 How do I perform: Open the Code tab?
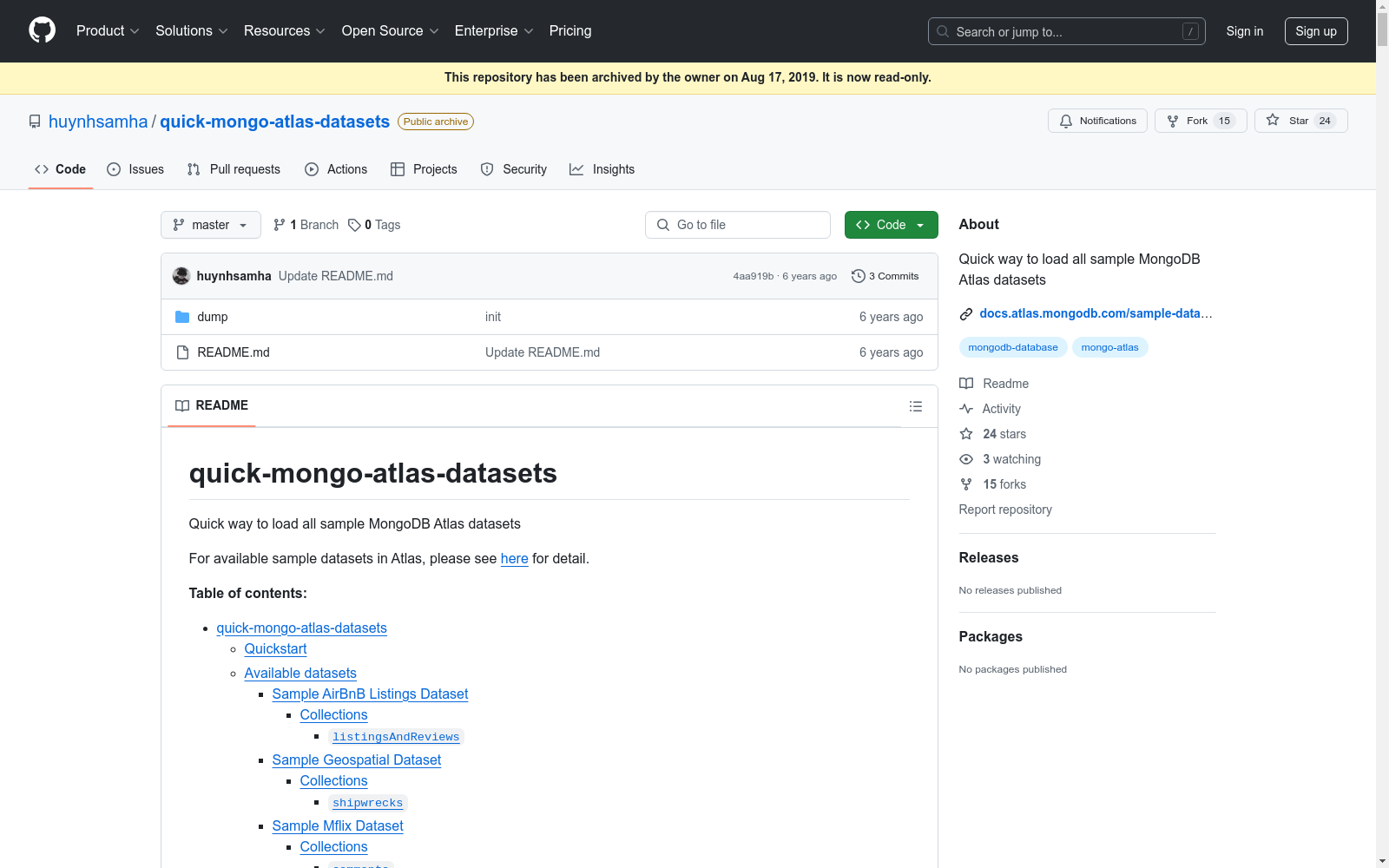pos(61,169)
